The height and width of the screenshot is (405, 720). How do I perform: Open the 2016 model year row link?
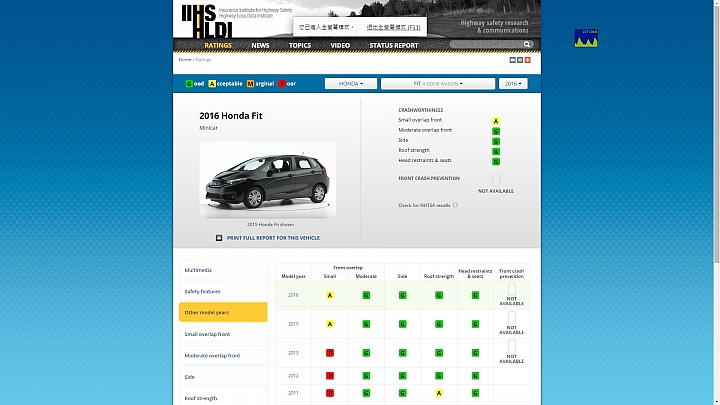click(x=293, y=295)
